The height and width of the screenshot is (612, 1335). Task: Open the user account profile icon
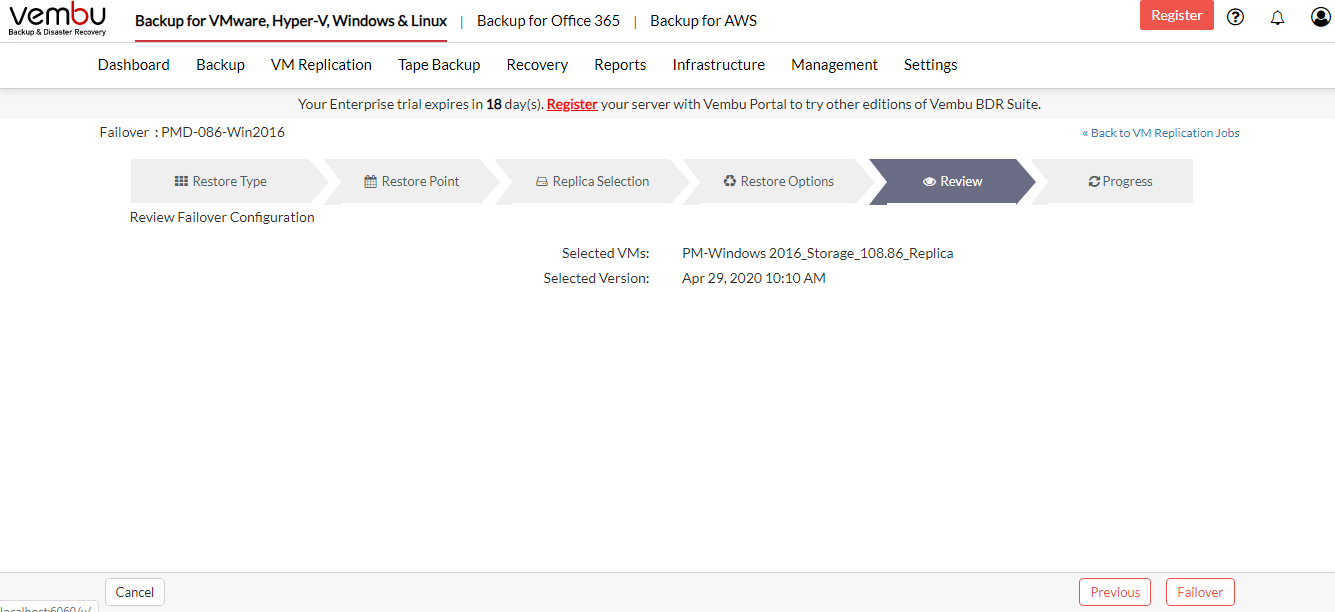point(1321,17)
